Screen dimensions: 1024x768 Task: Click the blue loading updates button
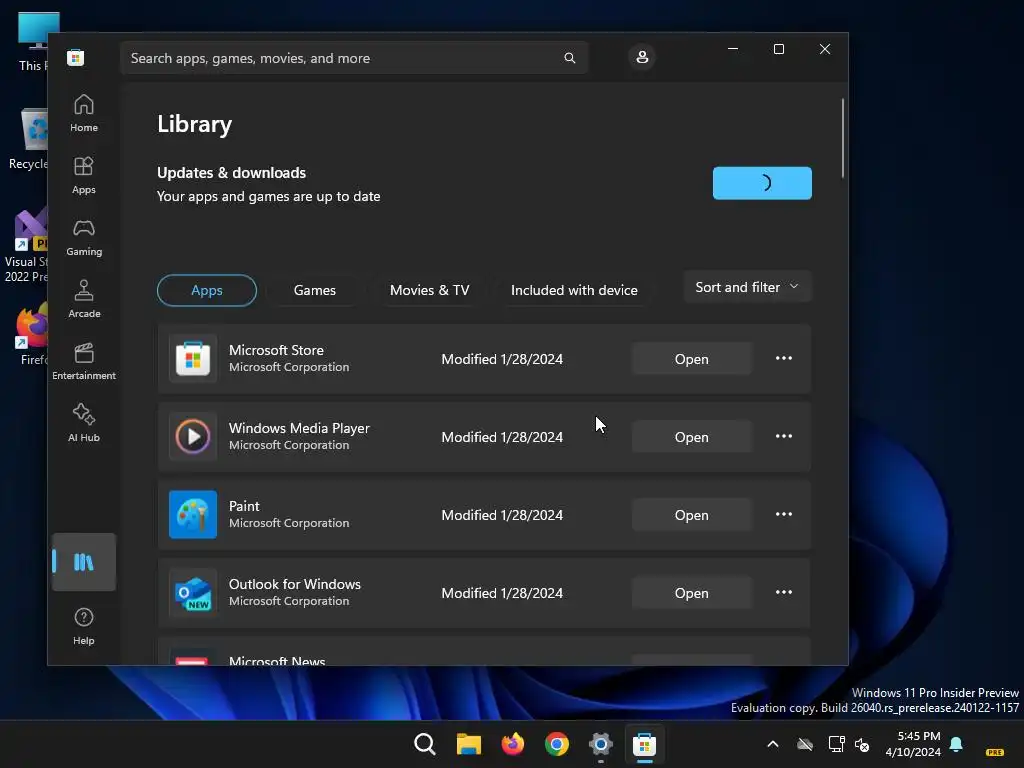tap(762, 183)
